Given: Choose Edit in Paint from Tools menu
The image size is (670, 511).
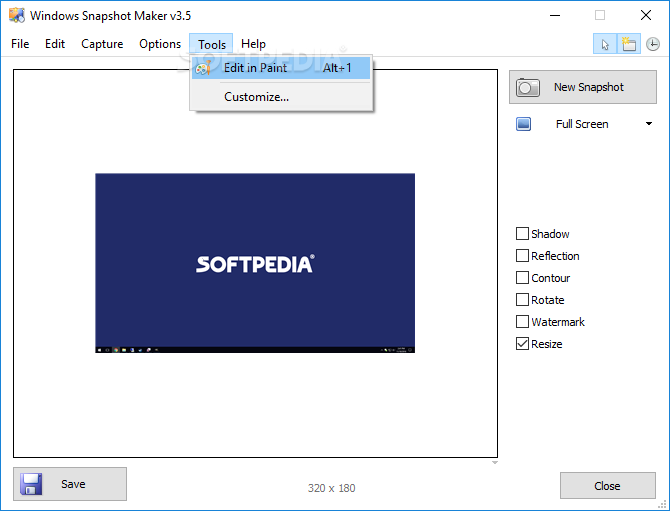Looking at the screenshot, I should [x=281, y=68].
